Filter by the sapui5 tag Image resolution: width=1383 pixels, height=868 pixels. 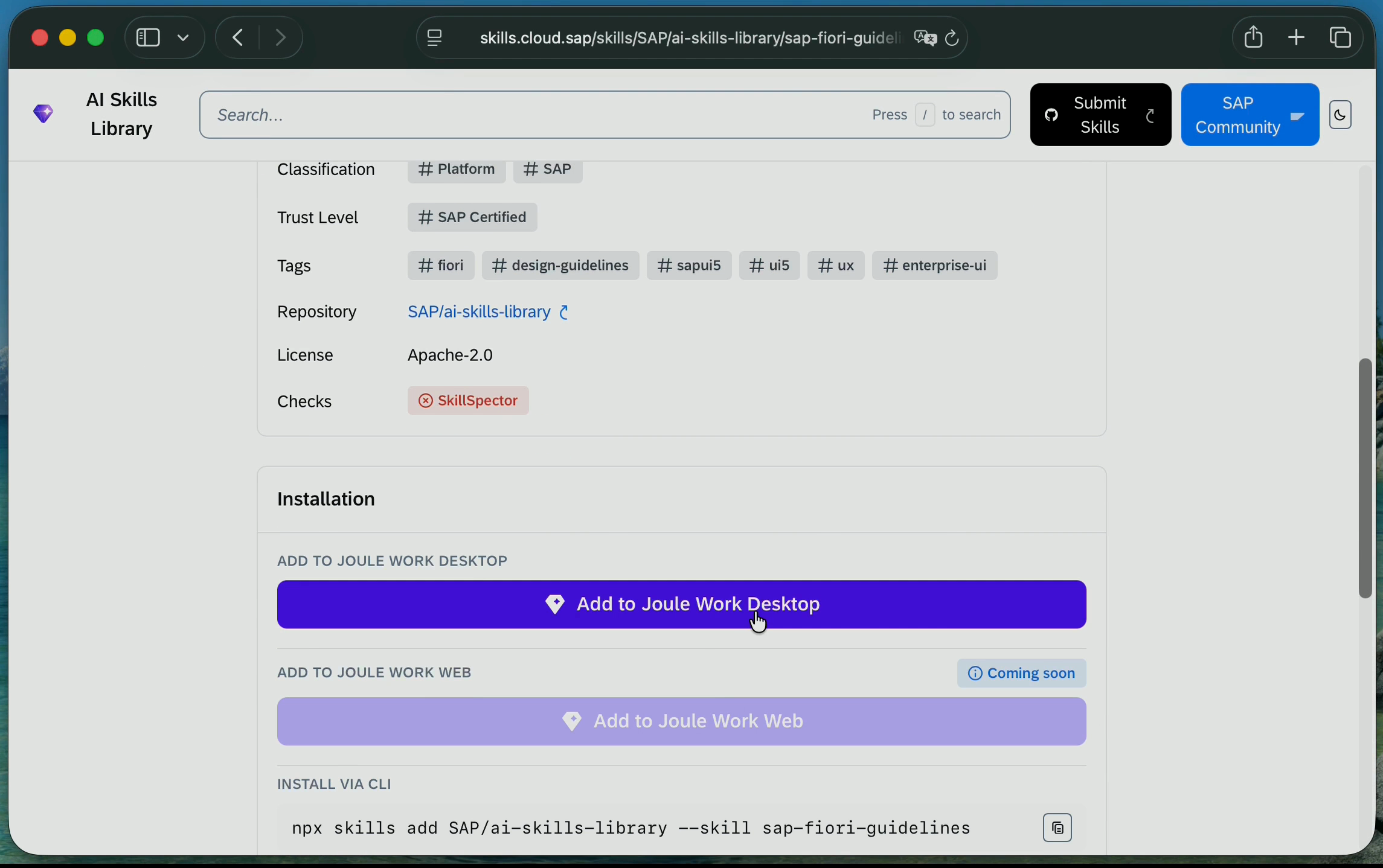click(x=689, y=266)
